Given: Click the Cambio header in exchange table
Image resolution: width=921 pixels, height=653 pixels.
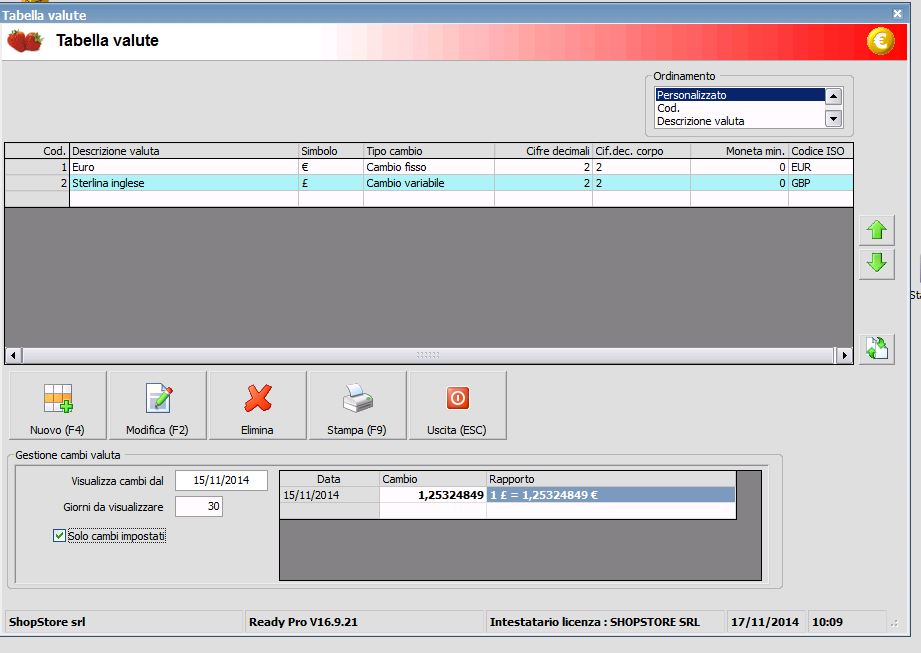Looking at the screenshot, I should (433, 479).
